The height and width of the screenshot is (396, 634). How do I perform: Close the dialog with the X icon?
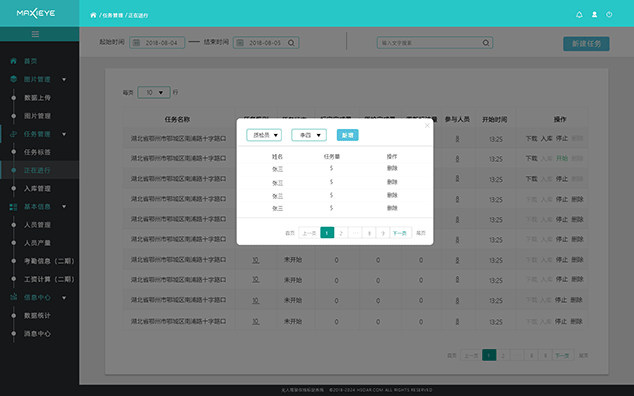point(427,125)
